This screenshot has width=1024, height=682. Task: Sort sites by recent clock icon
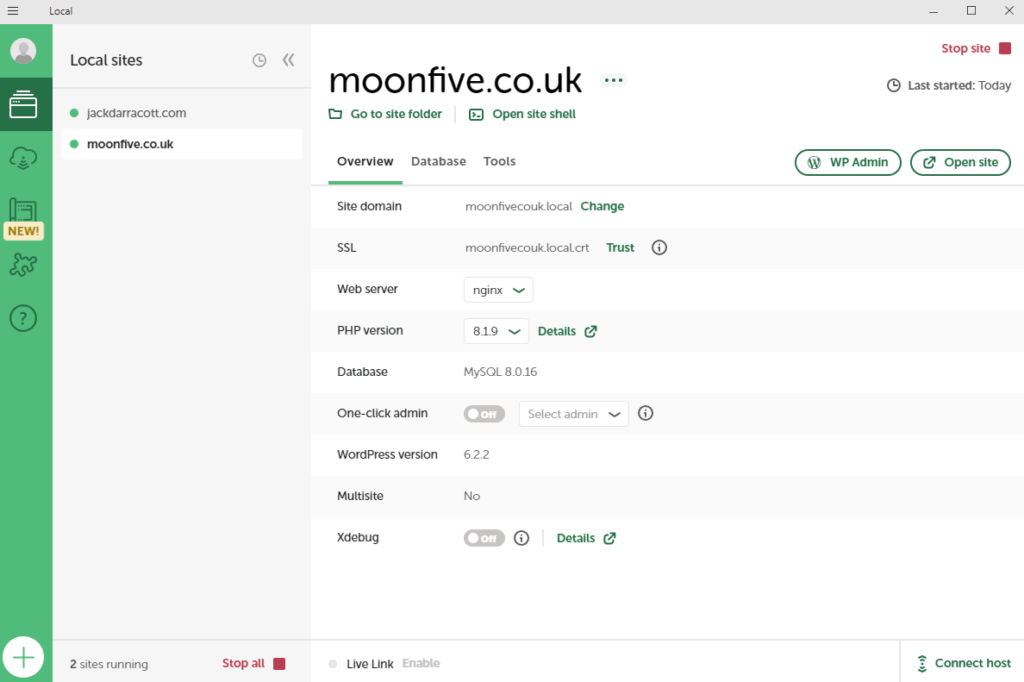(259, 60)
